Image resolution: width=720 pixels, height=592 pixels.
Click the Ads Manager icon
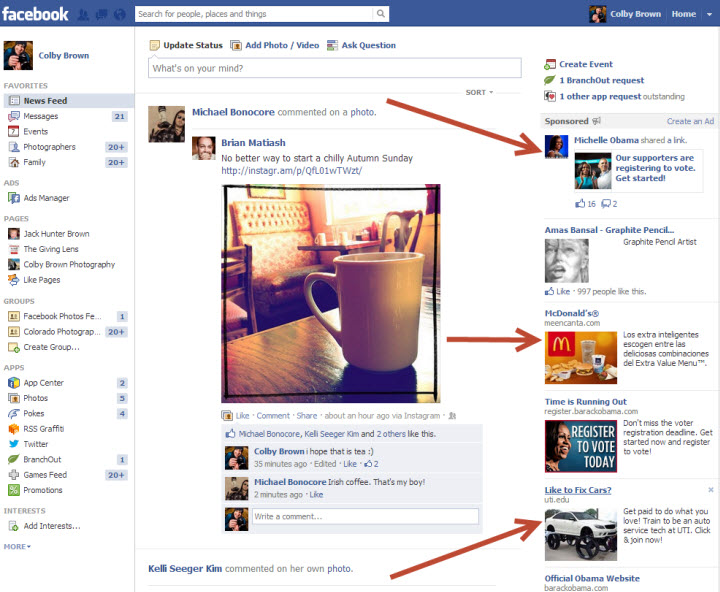pyautogui.click(x=14, y=198)
